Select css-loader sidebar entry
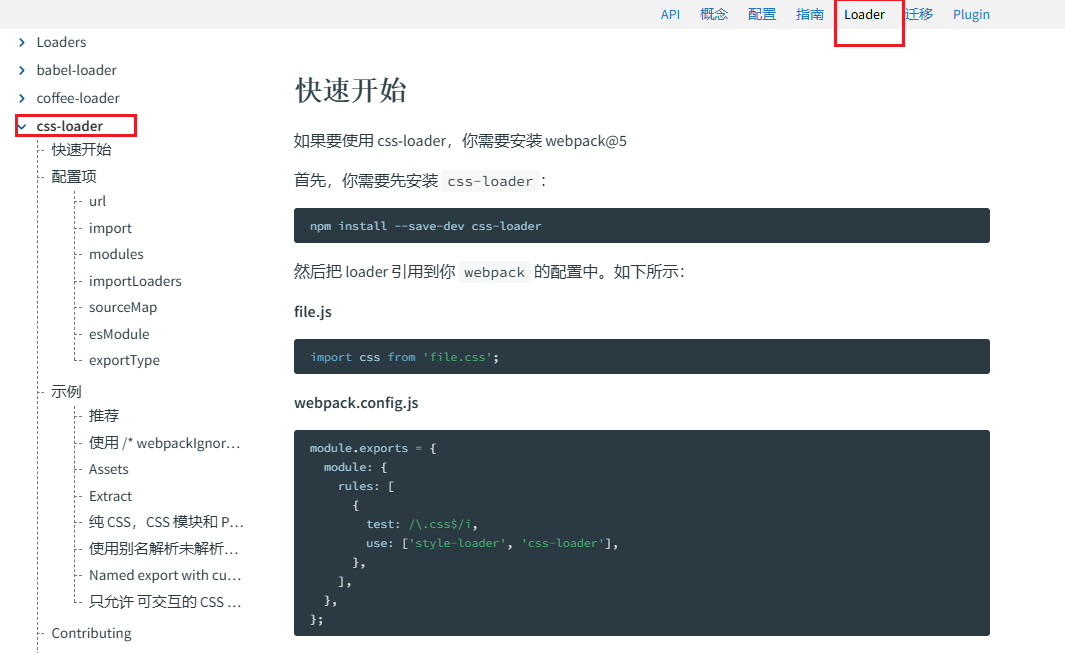The width and height of the screenshot is (1065, 653). pyautogui.click(x=69, y=126)
